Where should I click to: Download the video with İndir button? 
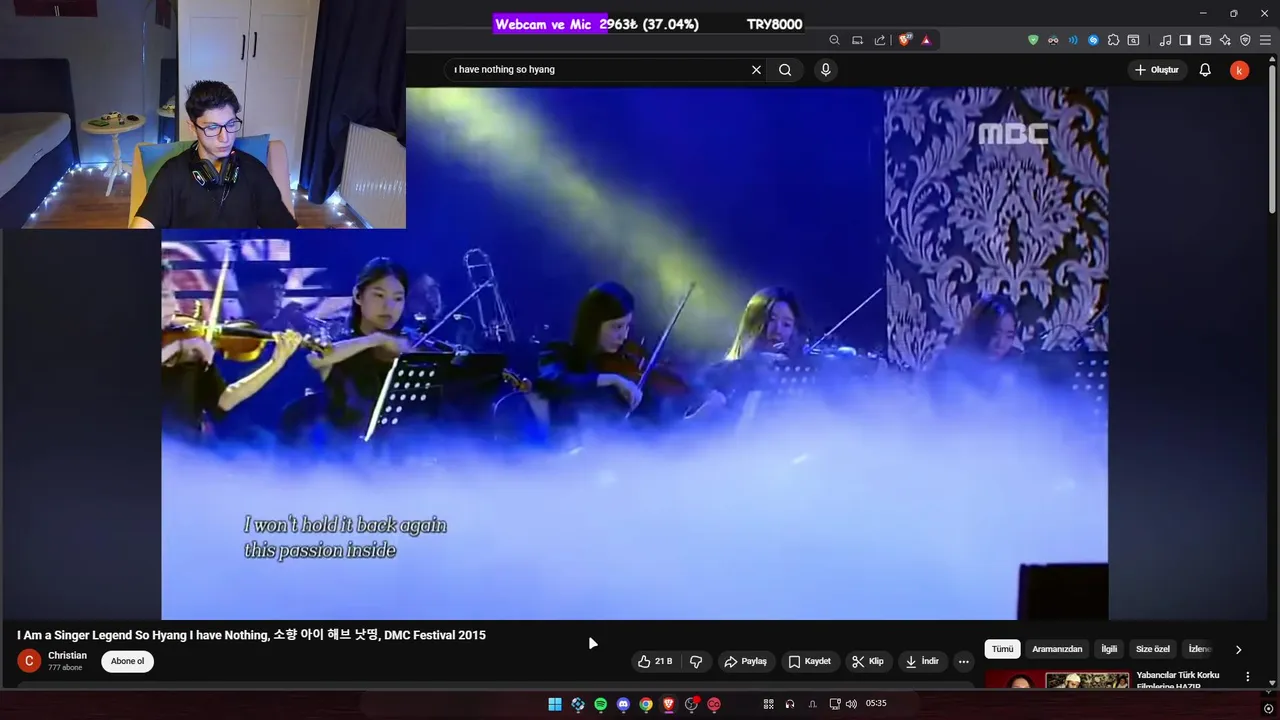point(922,661)
